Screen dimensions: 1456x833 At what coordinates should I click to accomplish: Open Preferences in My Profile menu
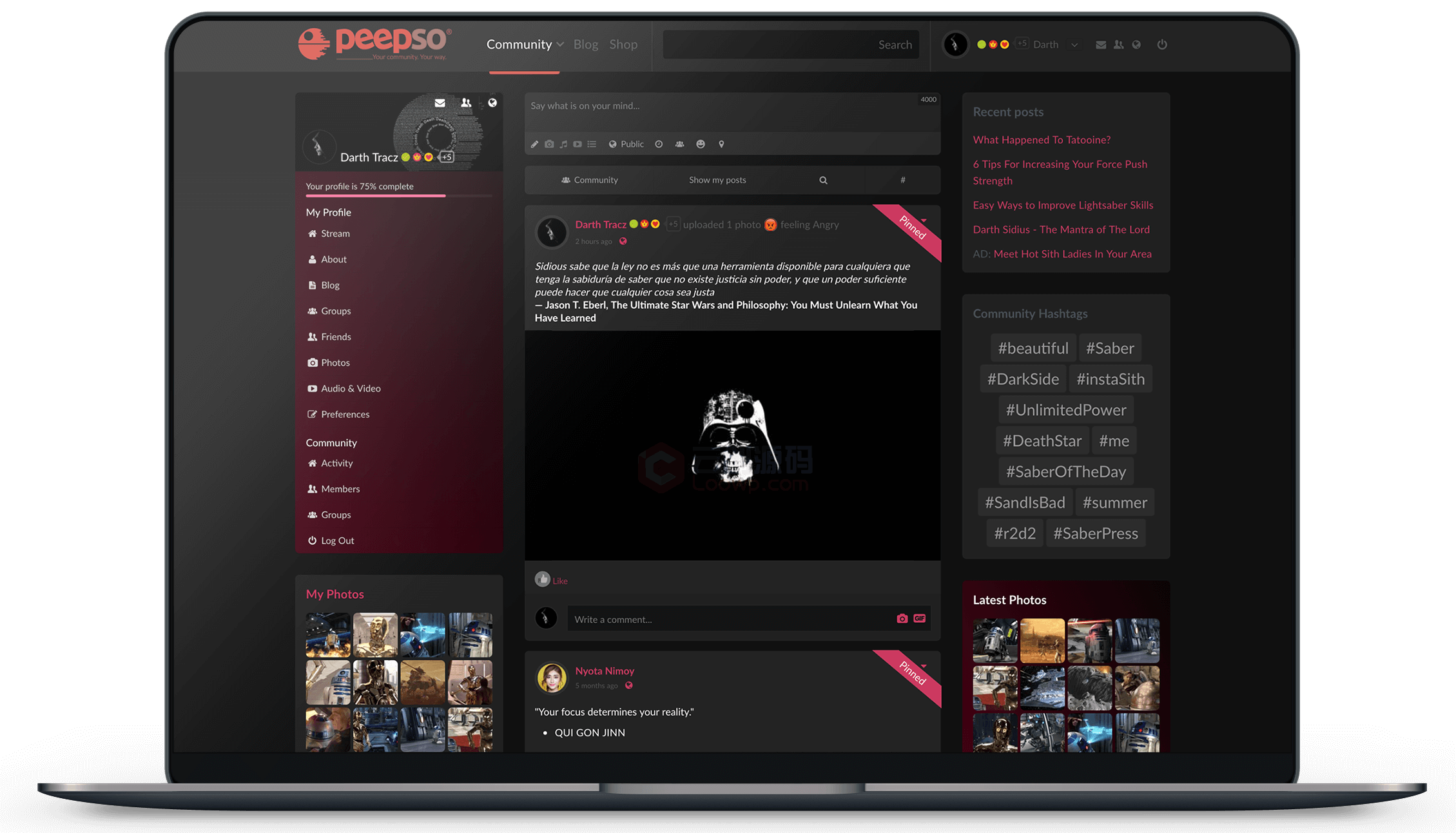coord(338,414)
